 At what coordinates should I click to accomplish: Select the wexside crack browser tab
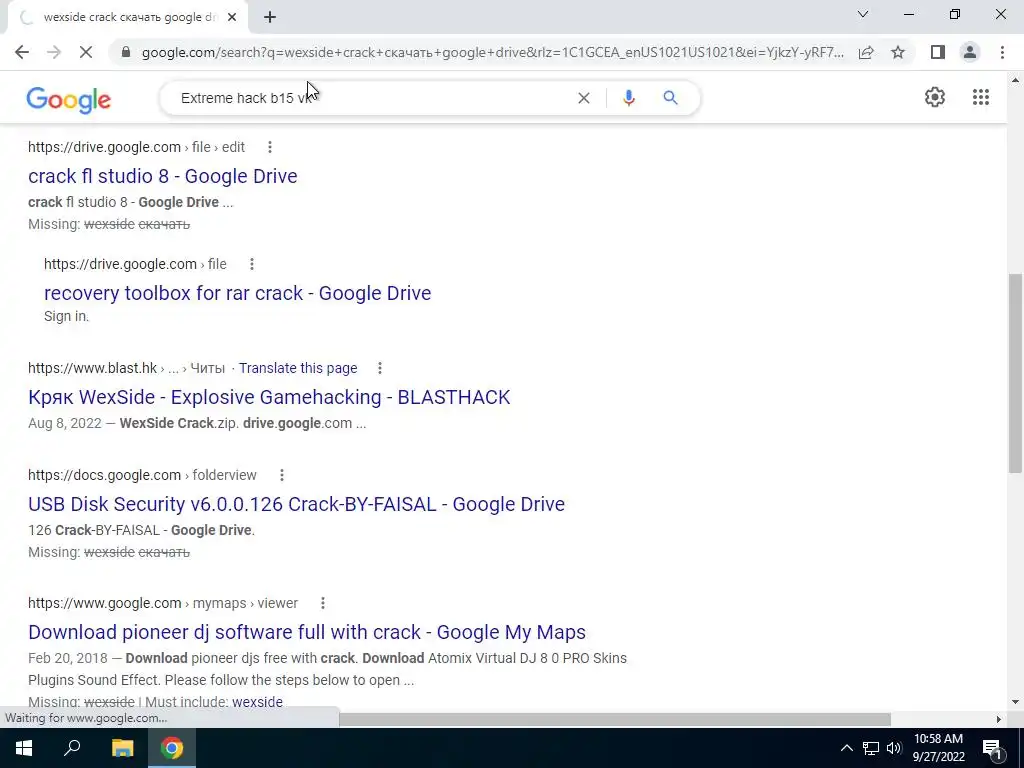pyautogui.click(x=127, y=18)
